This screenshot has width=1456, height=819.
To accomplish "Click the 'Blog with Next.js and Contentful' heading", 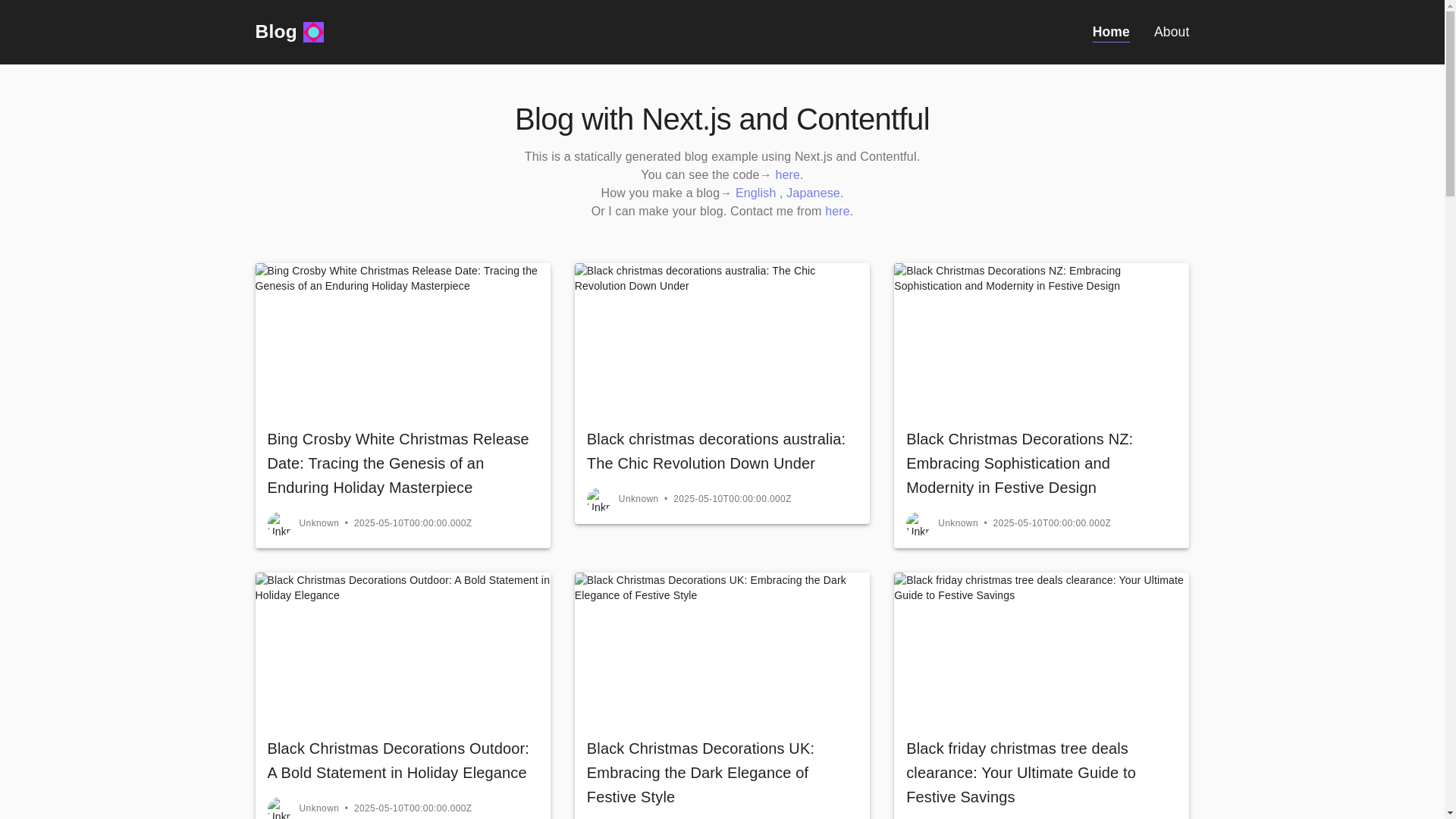I will 722,119.
